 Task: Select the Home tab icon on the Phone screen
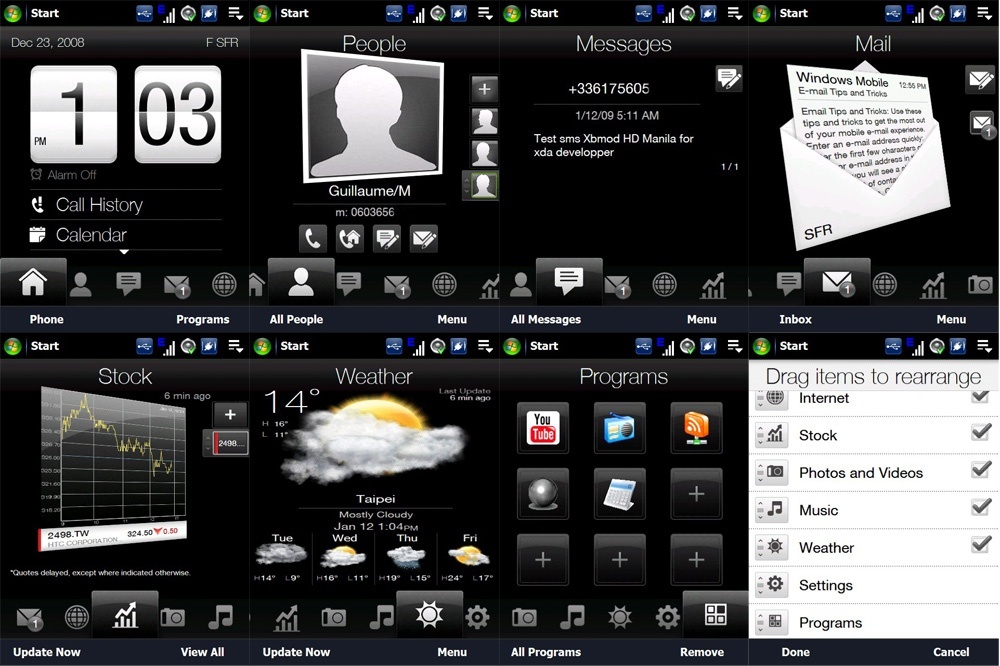tap(33, 282)
